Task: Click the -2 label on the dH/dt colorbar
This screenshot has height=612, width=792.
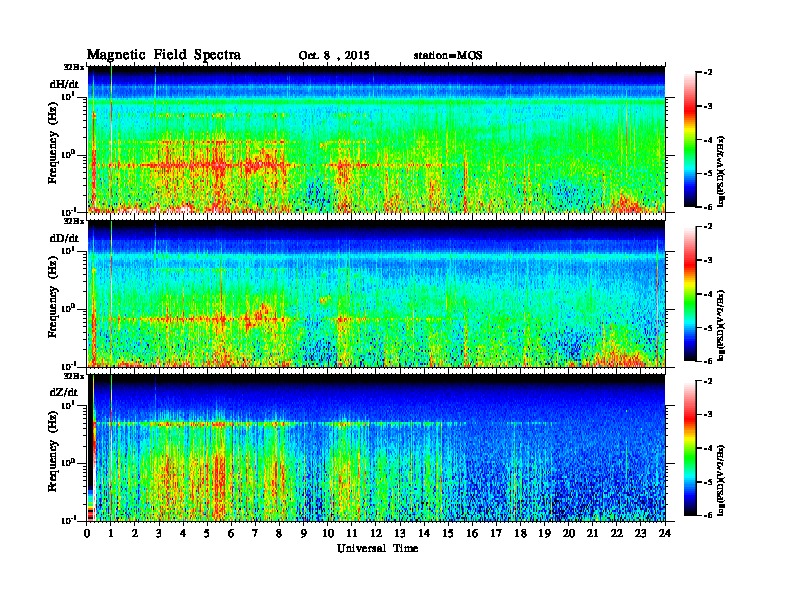Action: point(708,73)
